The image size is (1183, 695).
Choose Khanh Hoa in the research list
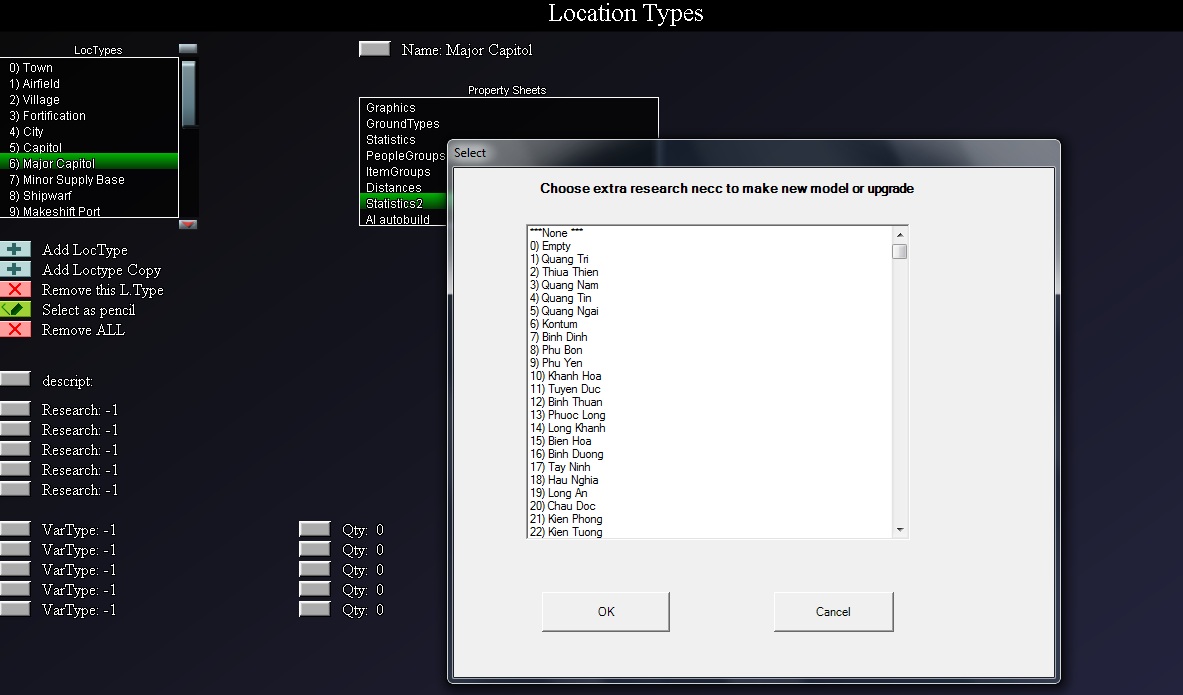click(x=566, y=376)
